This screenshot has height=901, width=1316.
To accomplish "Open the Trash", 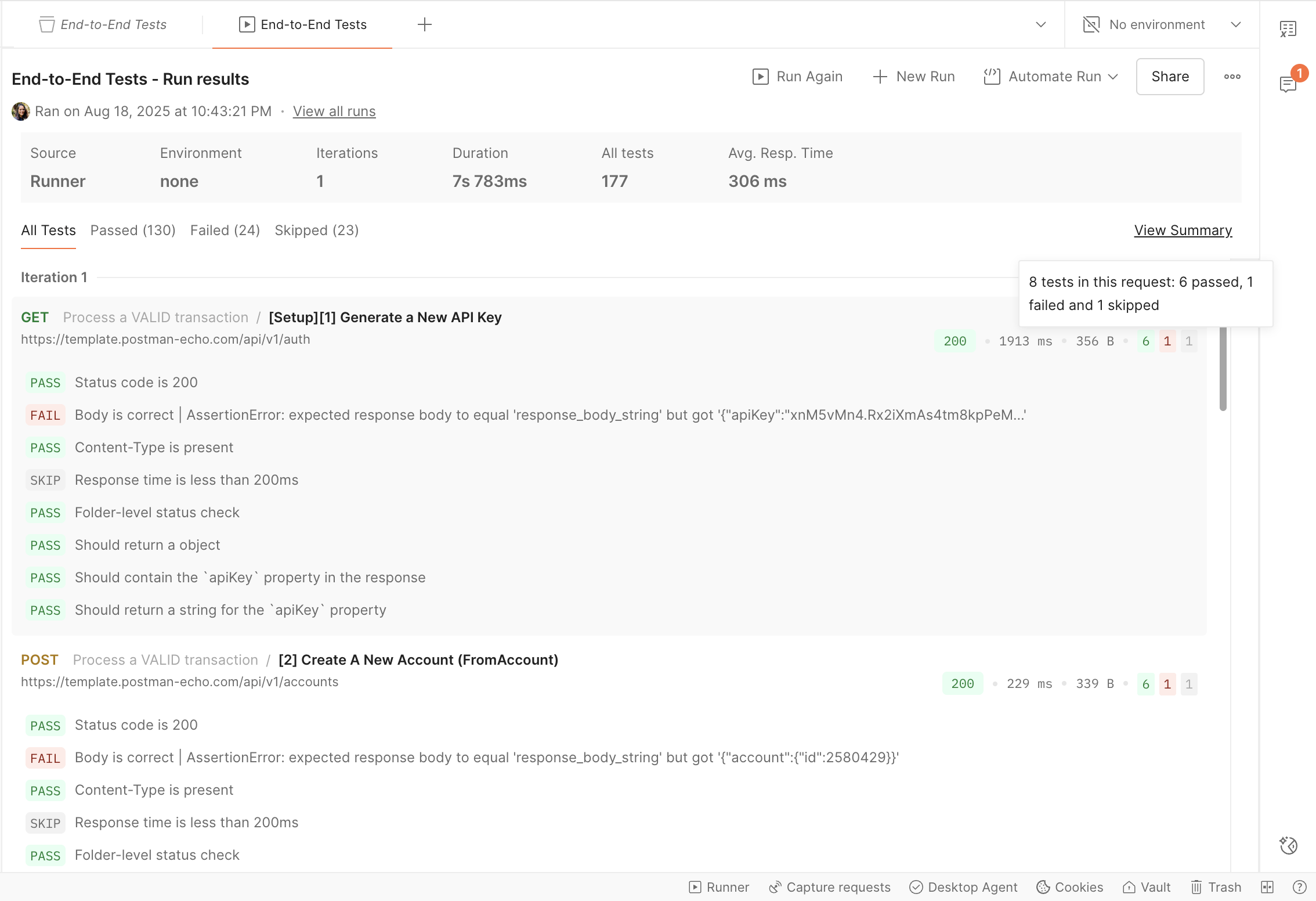I will (x=1216, y=887).
